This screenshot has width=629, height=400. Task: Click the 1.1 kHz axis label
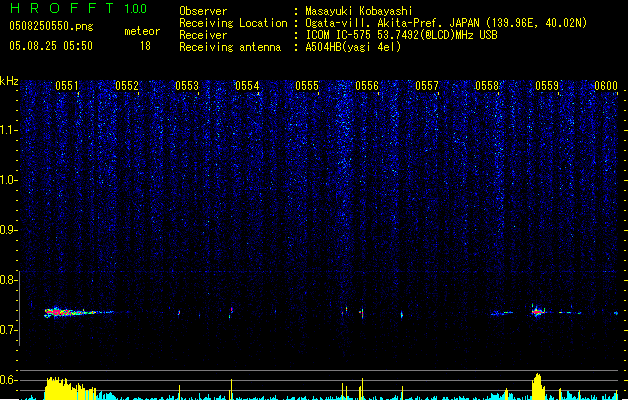pyautogui.click(x=9, y=130)
